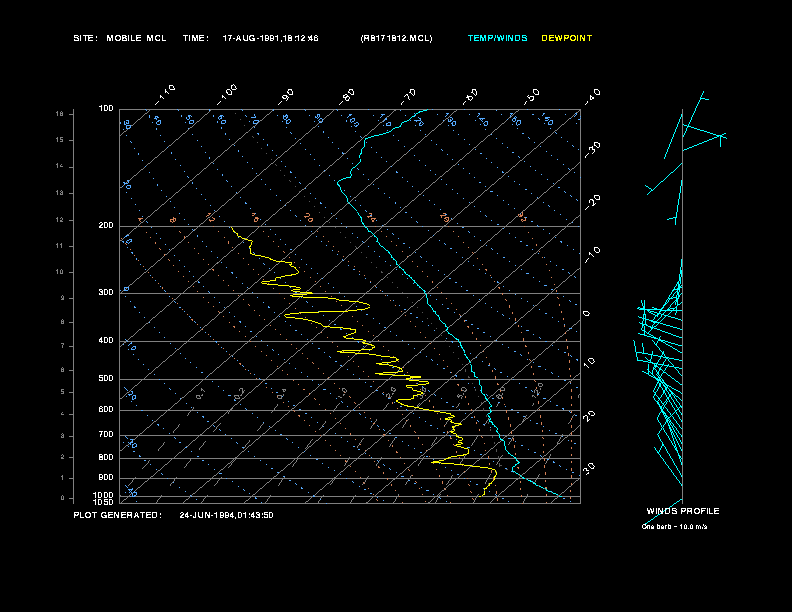Click the 17-AUG-1991 sounding time text
792x612 pixels.
point(270,38)
